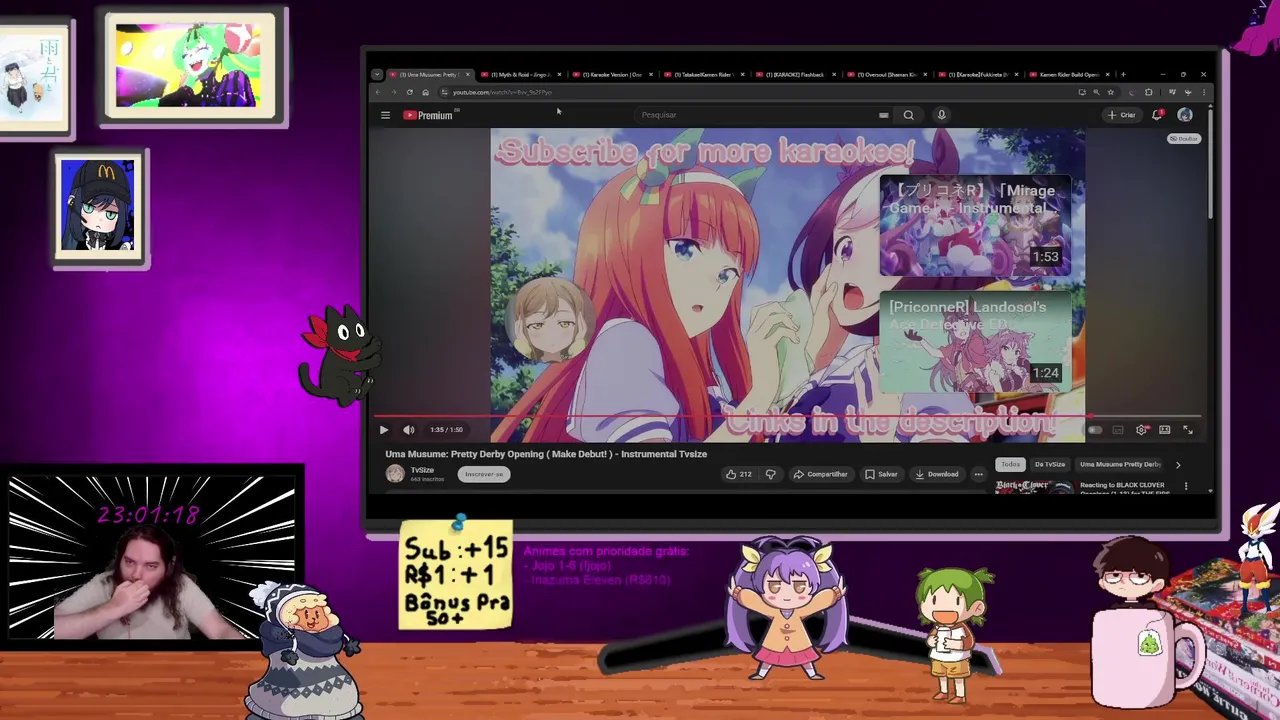Click Salvar to save video

tap(881, 474)
